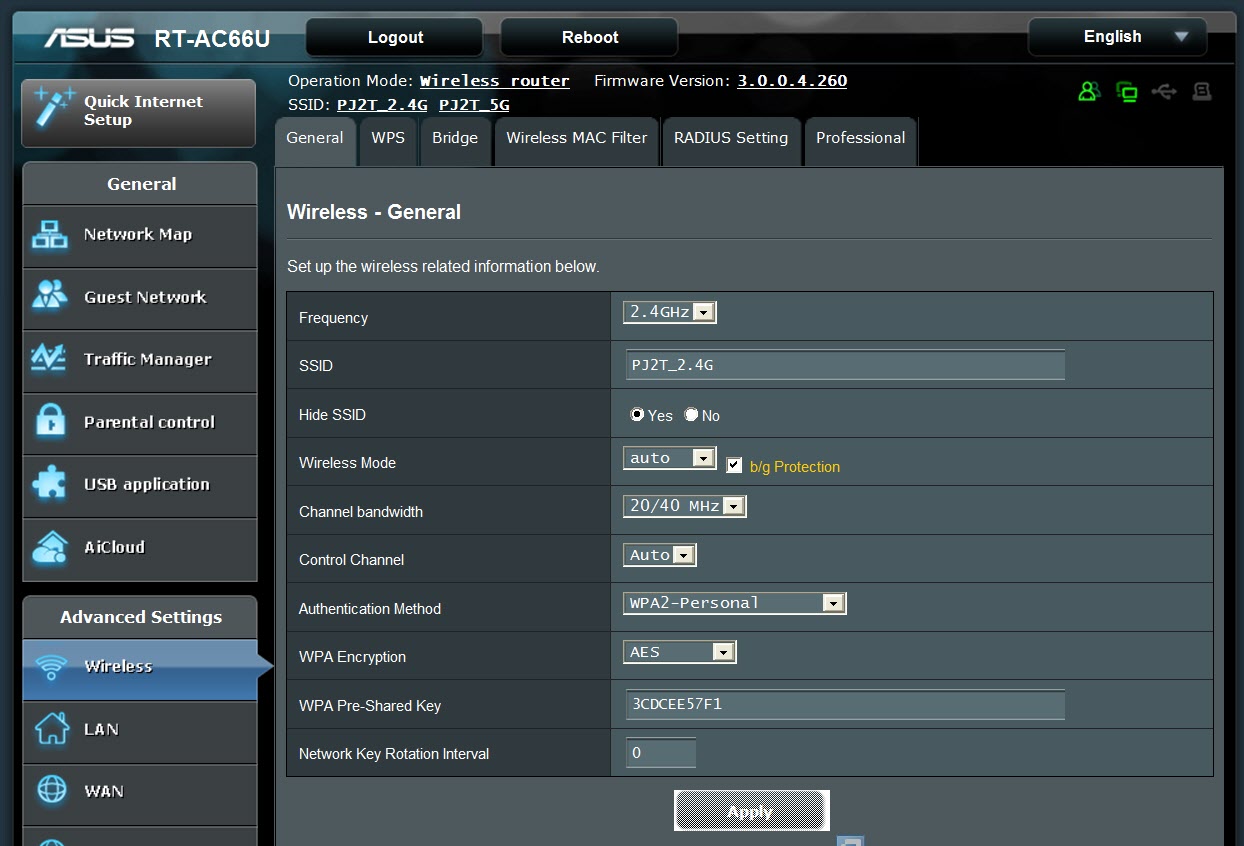Image resolution: width=1244 pixels, height=846 pixels.
Task: Open the Channel bandwidth 20/40 MHz dropdown
Action: point(684,506)
